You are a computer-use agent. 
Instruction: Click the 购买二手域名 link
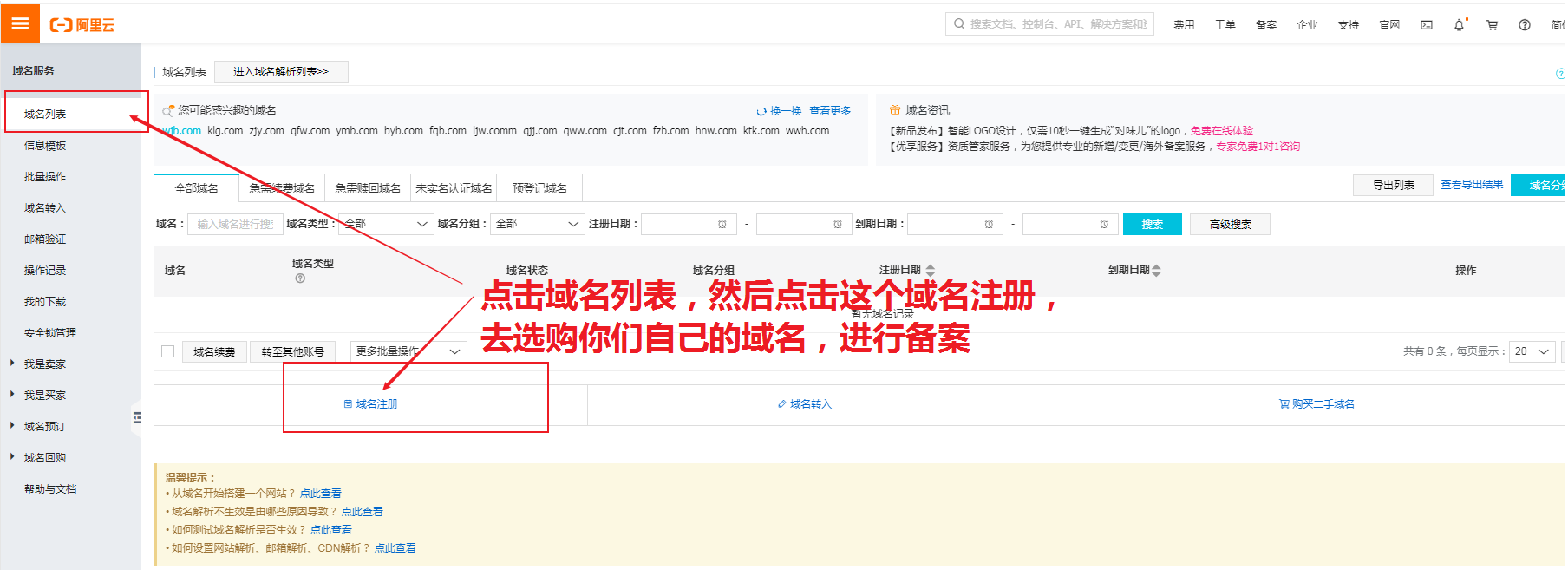tap(1316, 404)
